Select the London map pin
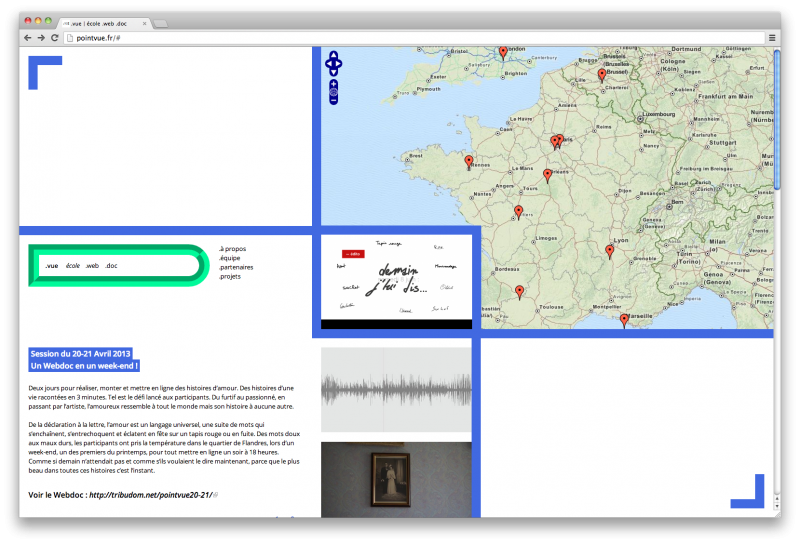The height and width of the screenshot is (544, 800). click(x=503, y=52)
